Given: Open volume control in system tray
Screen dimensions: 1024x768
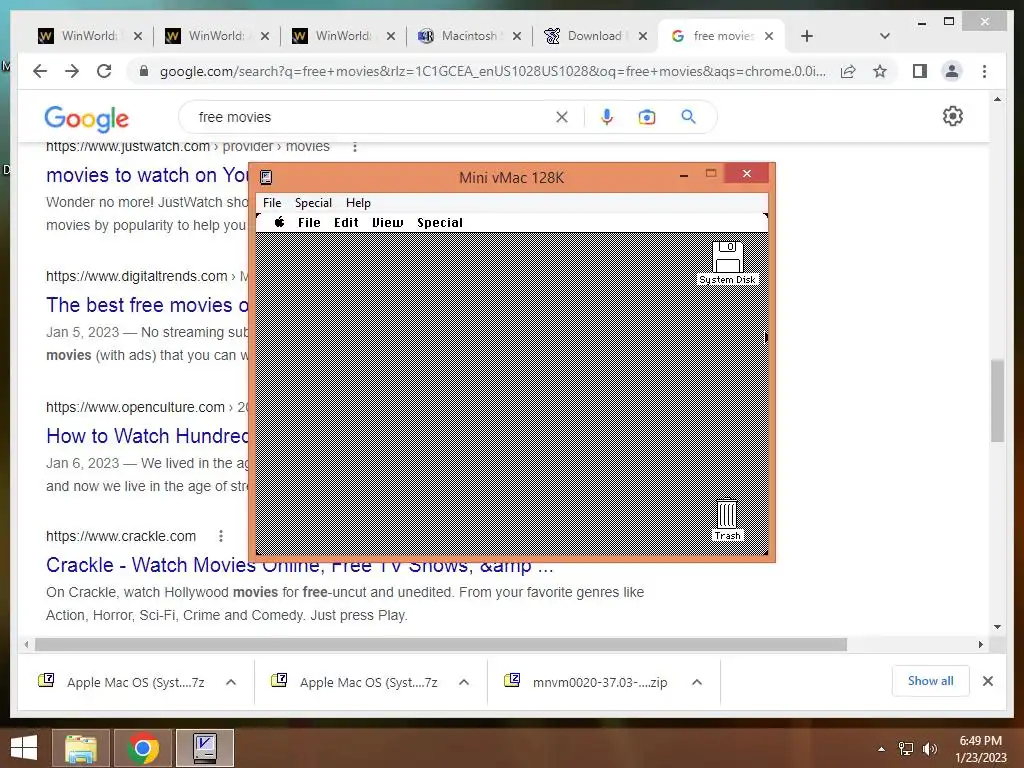Looking at the screenshot, I should click(x=930, y=749).
